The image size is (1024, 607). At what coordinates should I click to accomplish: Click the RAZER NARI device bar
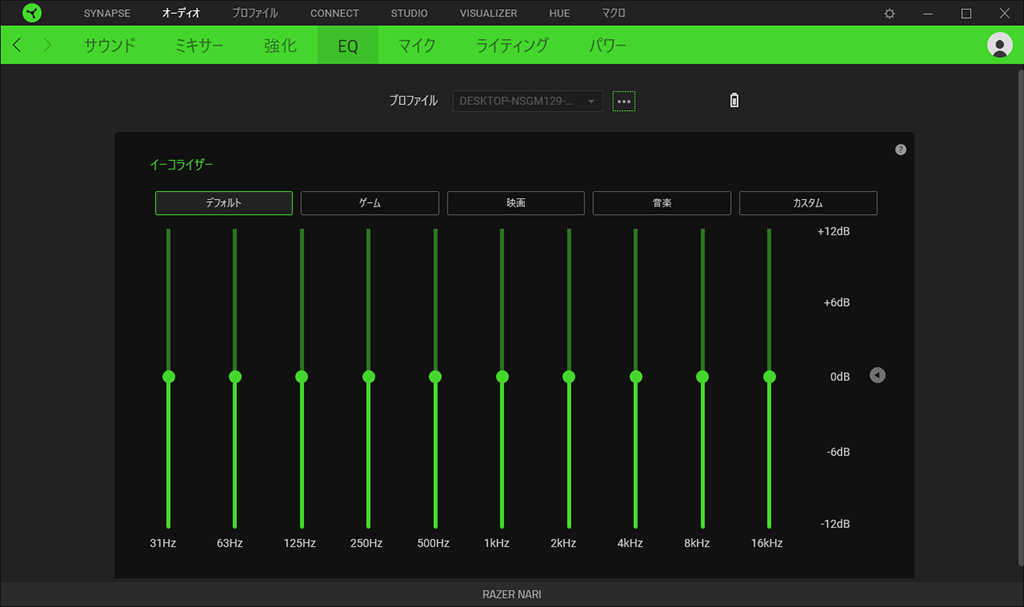coord(512,594)
